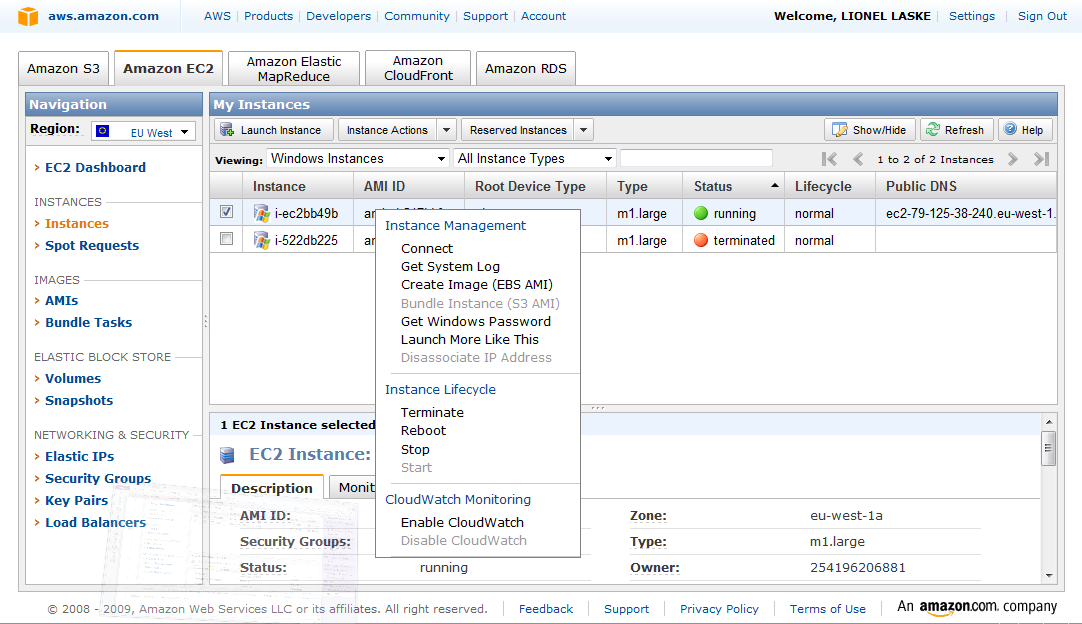Click the instance filter search field
The image size is (1082, 624).
click(696, 159)
